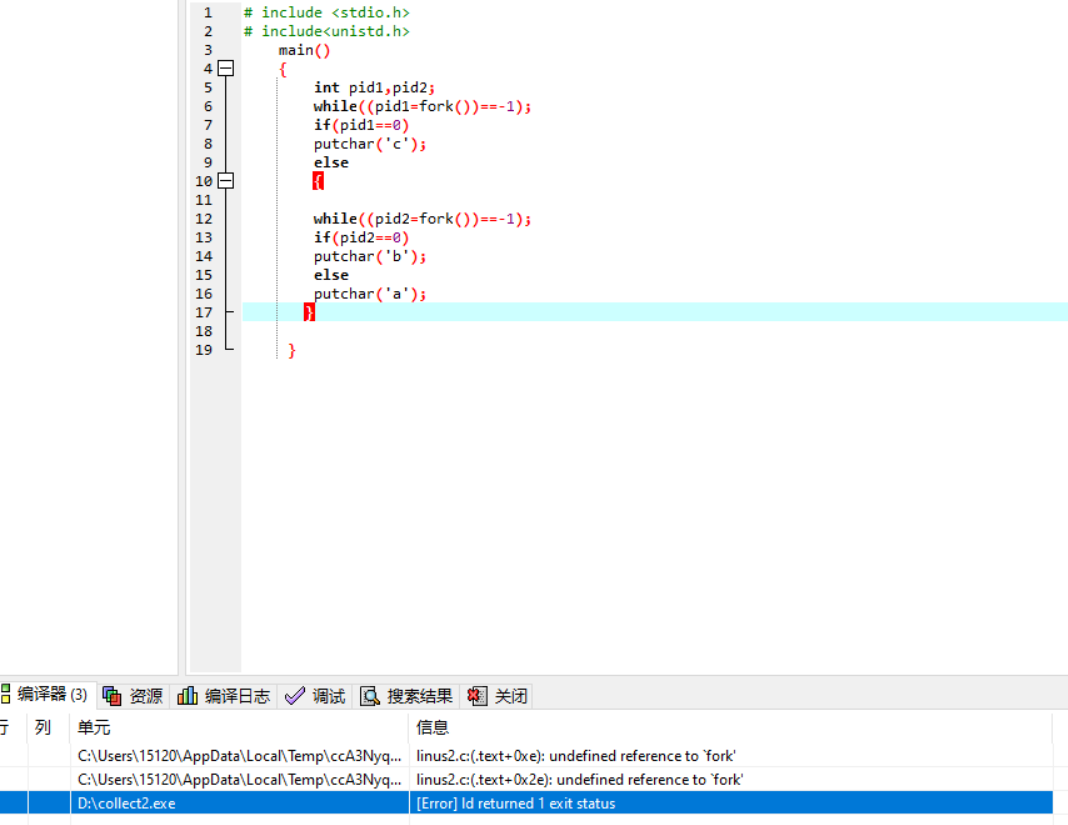Image resolution: width=1068 pixels, height=825 pixels.
Task: Click the 信息 column header
Action: click(x=433, y=727)
